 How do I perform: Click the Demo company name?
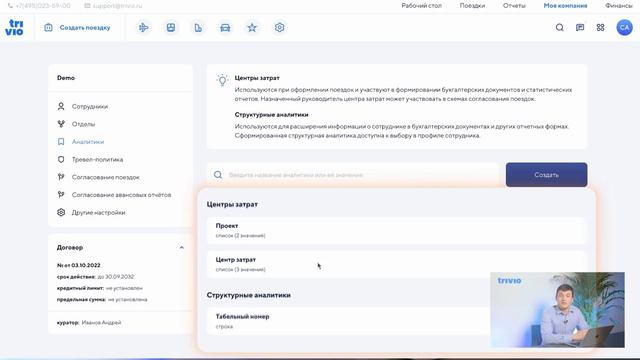[66, 78]
